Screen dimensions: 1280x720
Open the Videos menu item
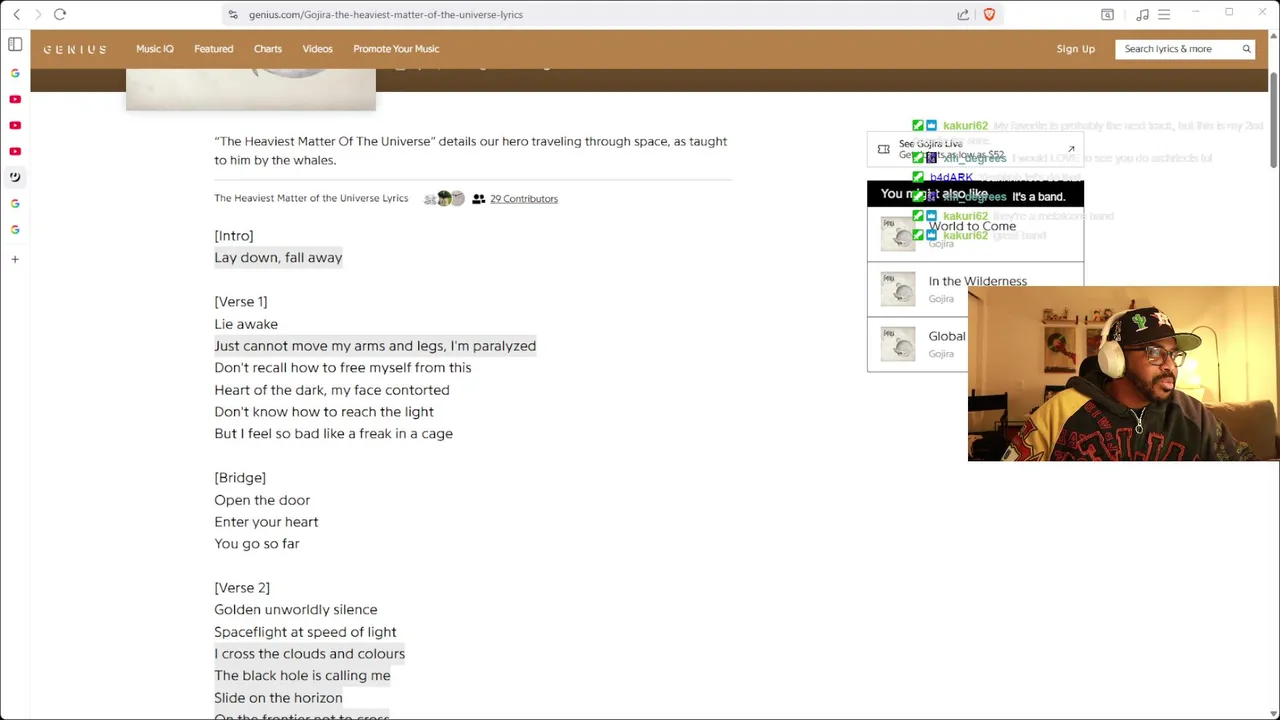click(317, 49)
